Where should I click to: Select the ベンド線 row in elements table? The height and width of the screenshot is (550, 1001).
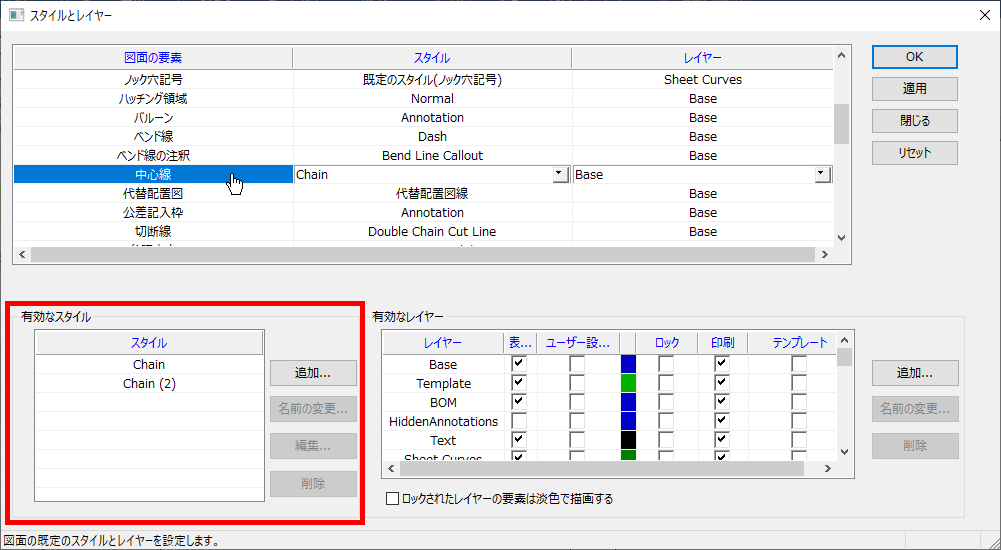point(152,137)
